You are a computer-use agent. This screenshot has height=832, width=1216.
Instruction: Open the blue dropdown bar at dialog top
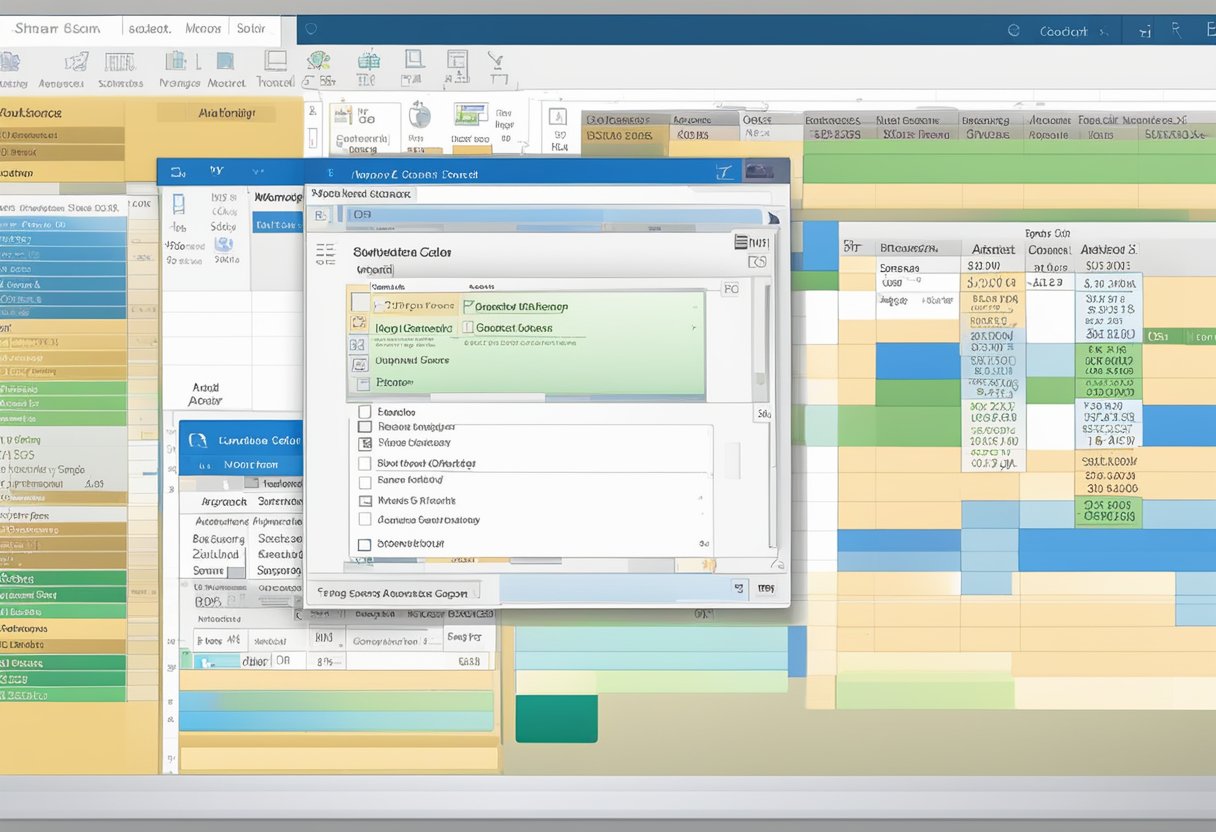(550, 214)
